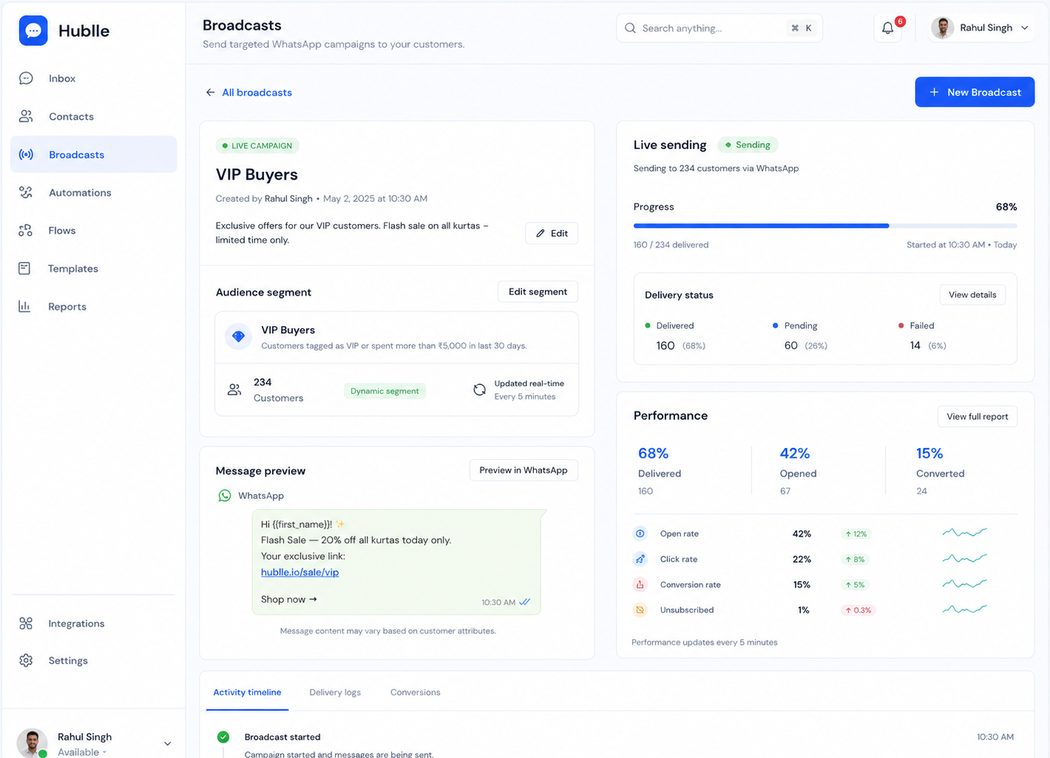The width and height of the screenshot is (1050, 758).
Task: Click the Pending count of 60
Action: coord(791,346)
